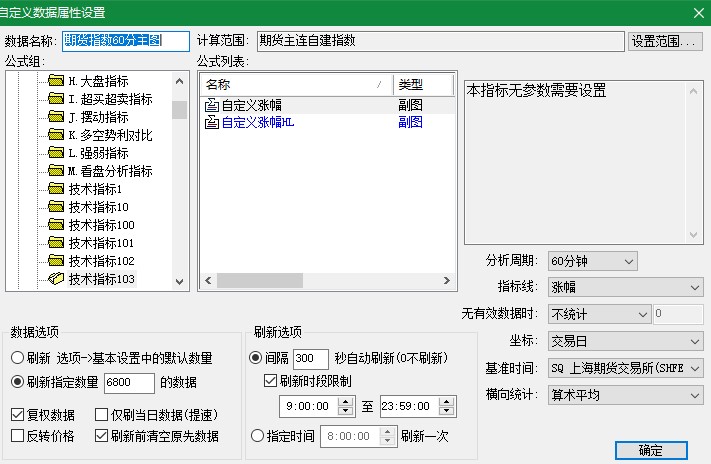The image size is (711, 464).
Task: Click end time field 23:59:00
Action: tap(409, 406)
